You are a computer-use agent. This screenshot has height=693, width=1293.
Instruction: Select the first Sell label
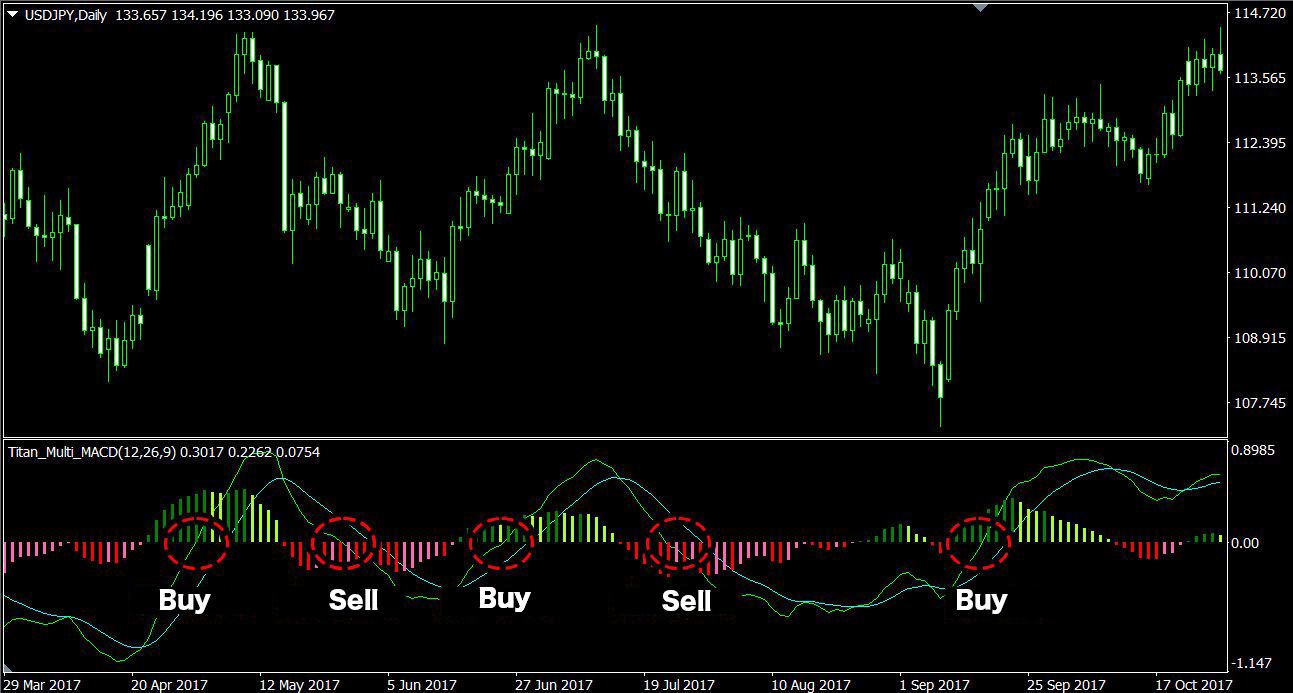click(x=350, y=600)
